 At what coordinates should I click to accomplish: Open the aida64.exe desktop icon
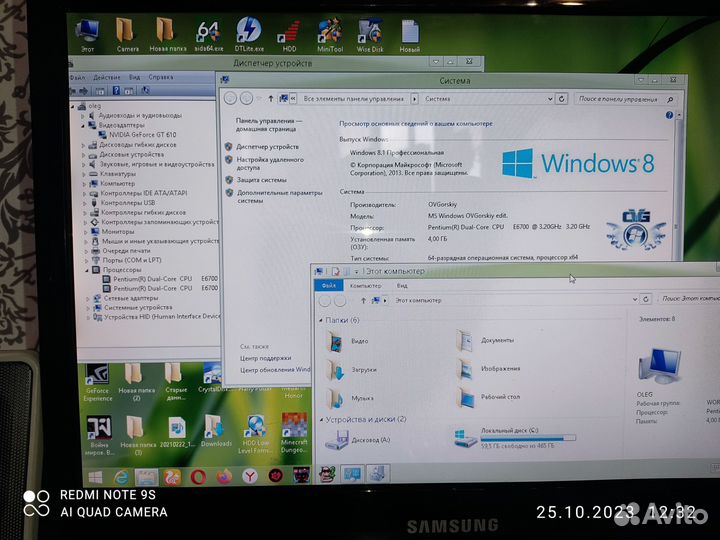tap(208, 36)
